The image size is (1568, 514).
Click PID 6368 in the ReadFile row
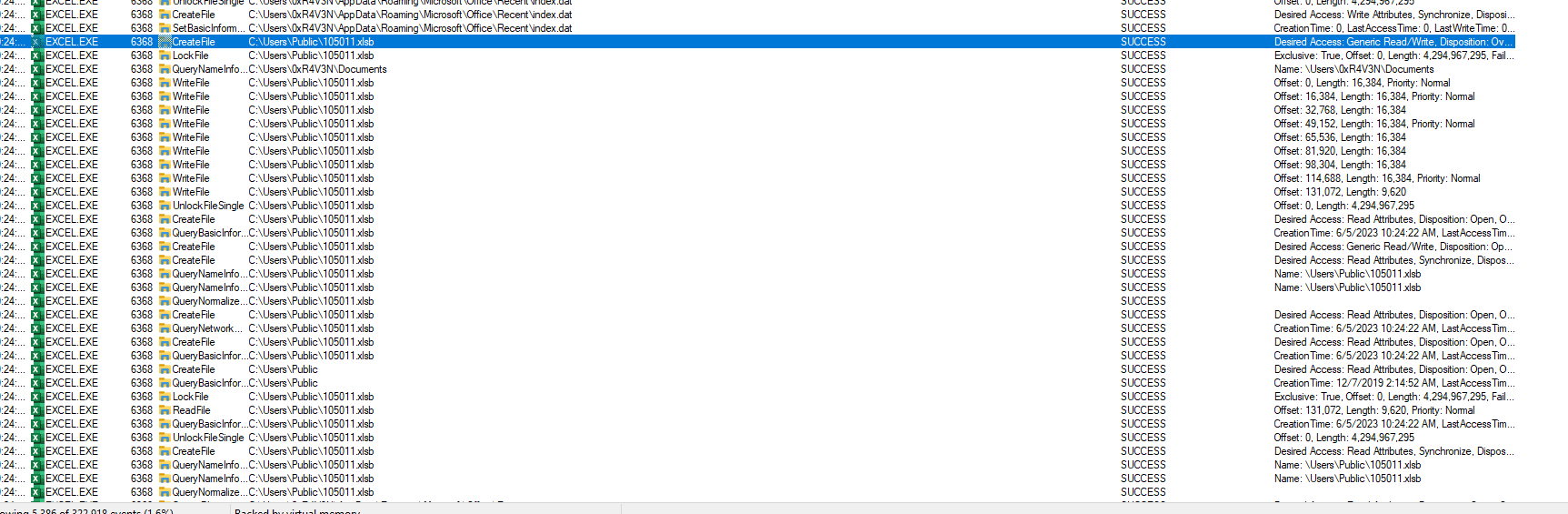click(142, 410)
